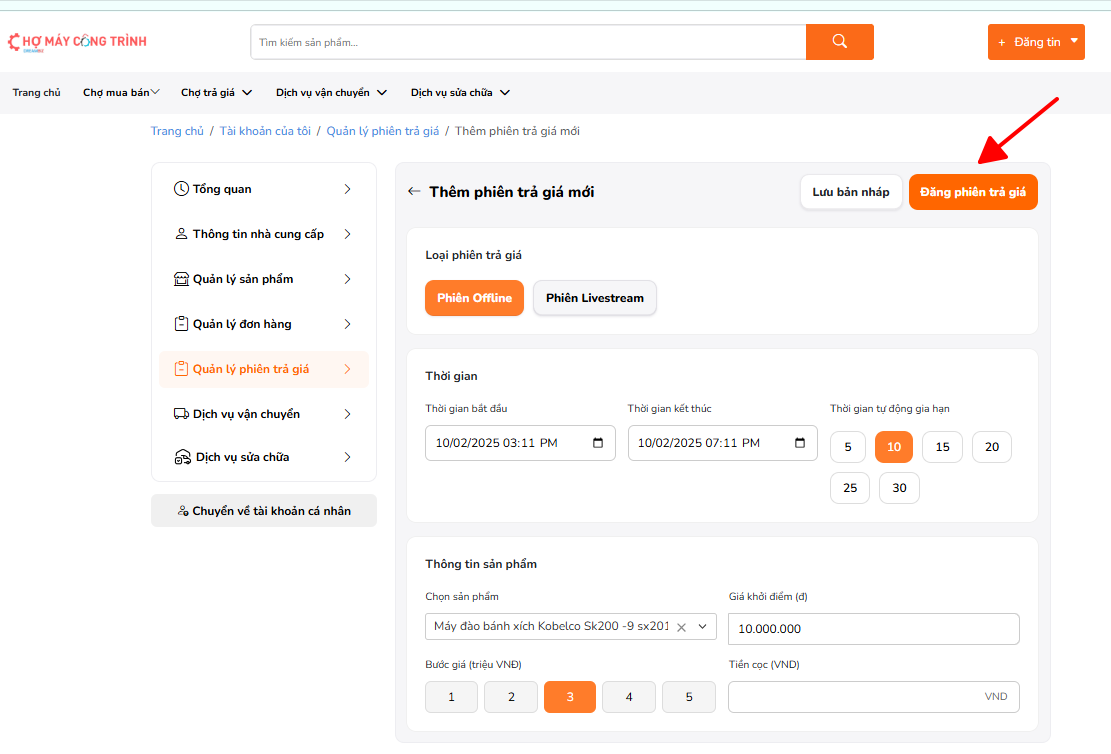Open Chợ trả giá menu
Image resolution: width=1111 pixels, height=754 pixels.
pos(216,93)
